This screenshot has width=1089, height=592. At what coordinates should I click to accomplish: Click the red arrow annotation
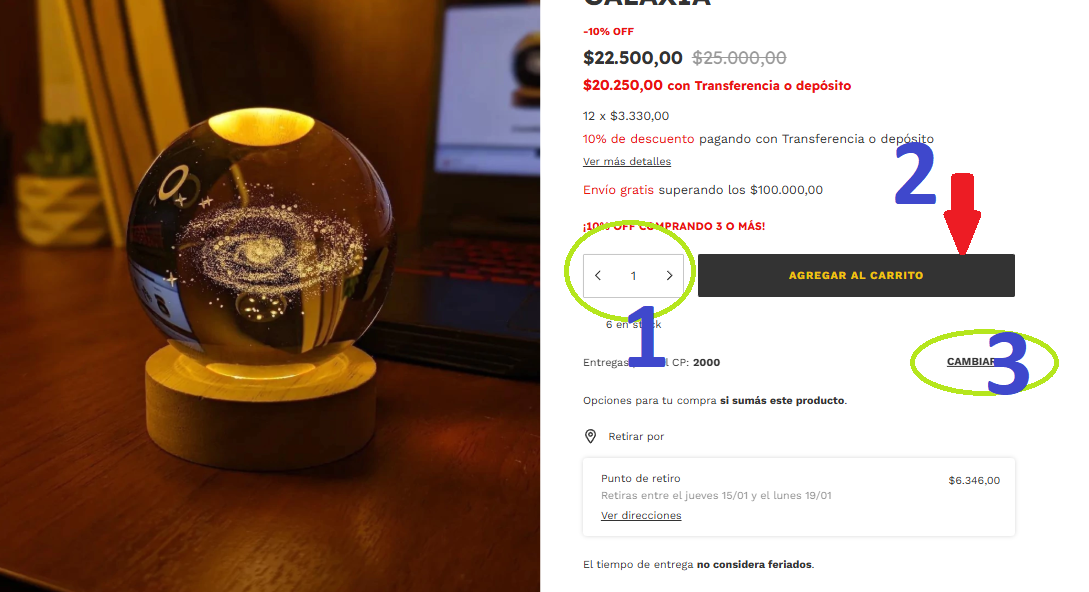pos(962,214)
